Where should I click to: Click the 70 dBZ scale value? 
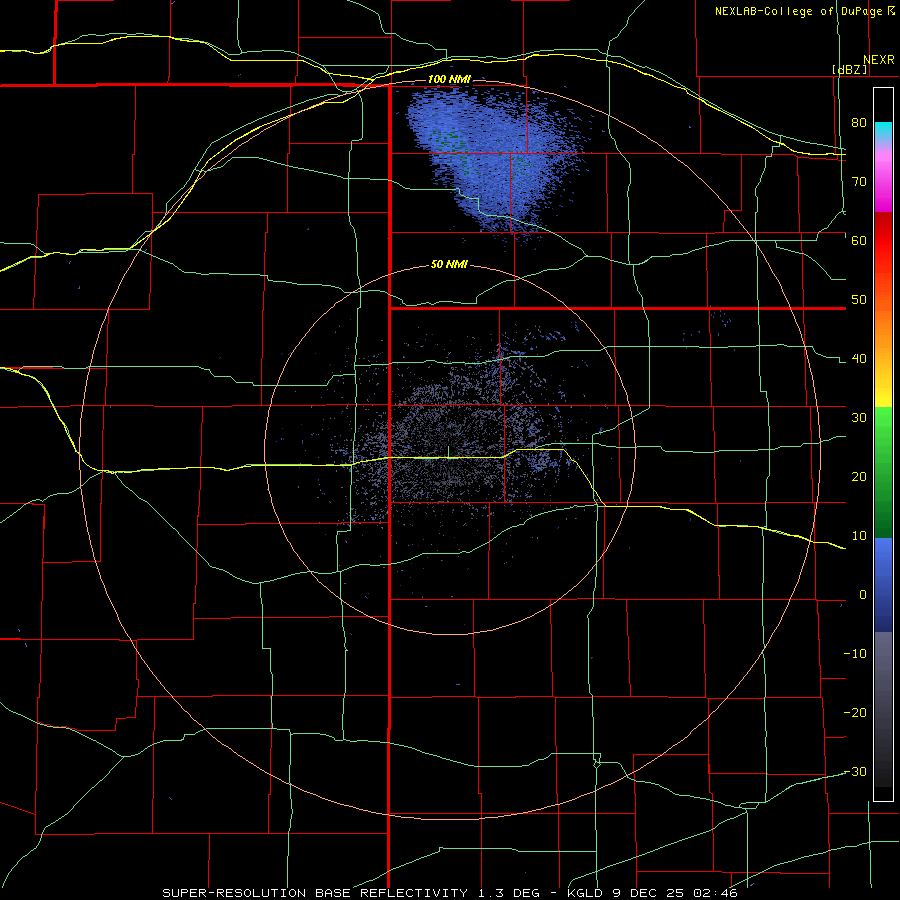(859, 182)
